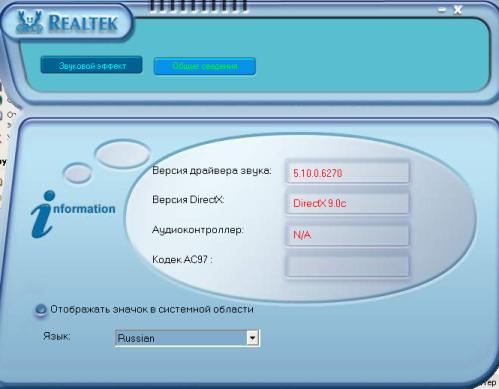The width and height of the screenshot is (499, 389).
Task: Click the Realtek crab logo icon
Action: coord(29,22)
